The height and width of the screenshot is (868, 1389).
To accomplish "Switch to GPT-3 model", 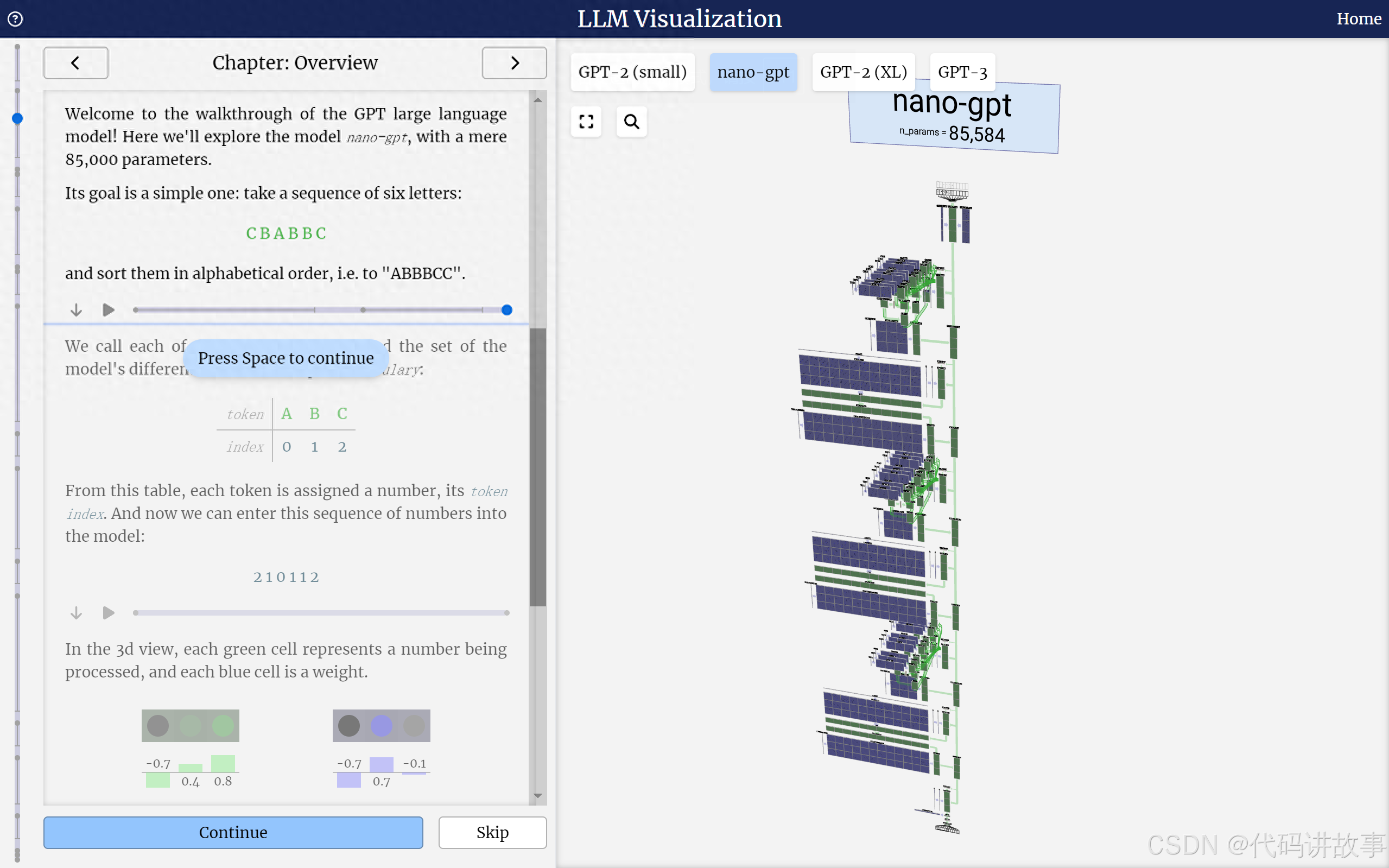I will coord(962,72).
